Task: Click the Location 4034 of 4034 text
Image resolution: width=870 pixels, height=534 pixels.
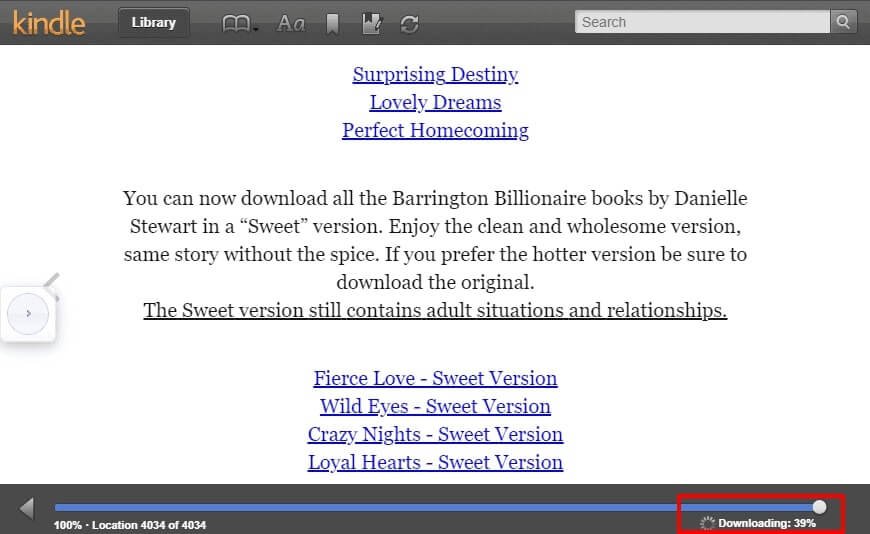Action: tap(149, 525)
